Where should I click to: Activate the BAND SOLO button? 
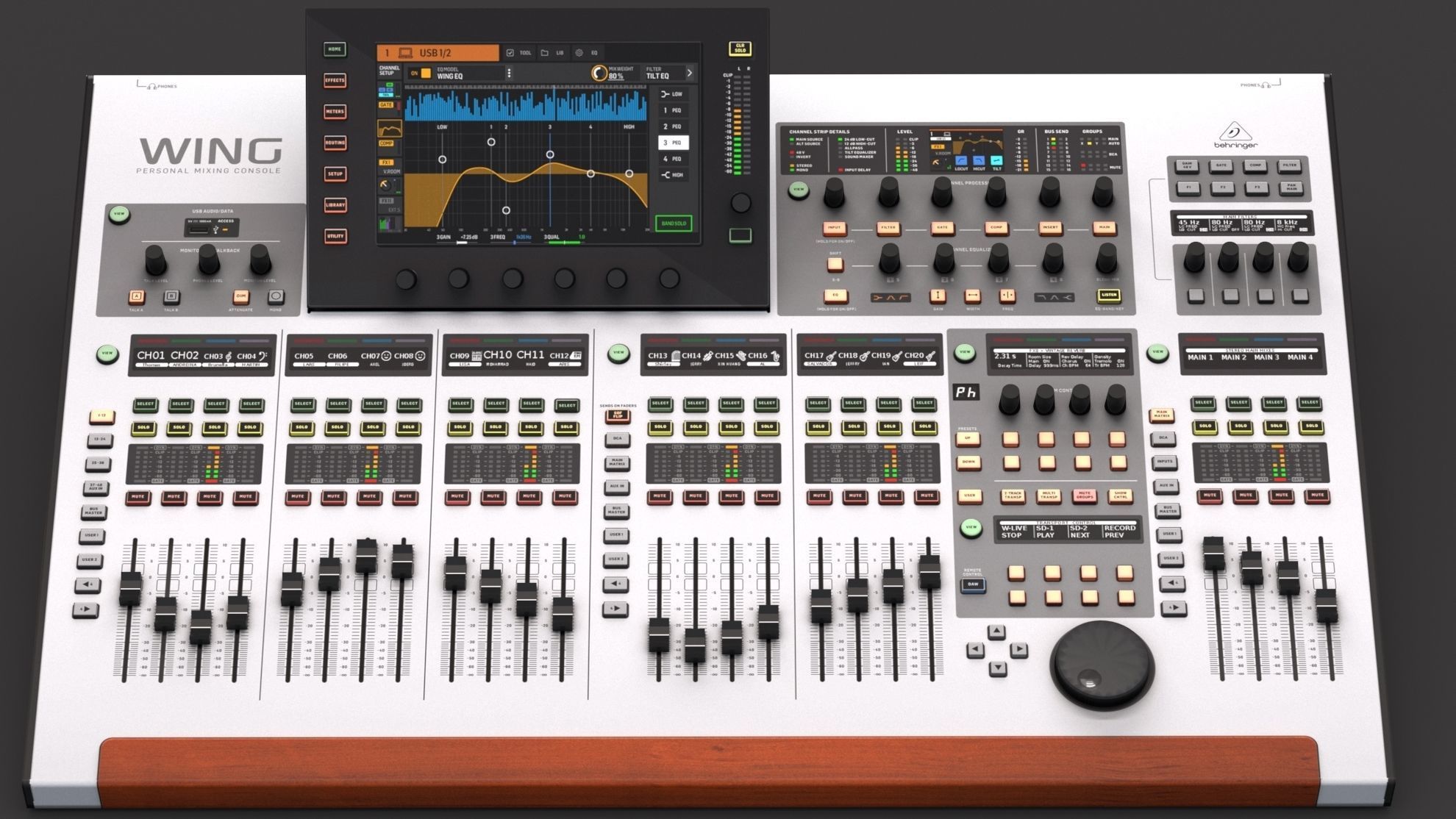[674, 223]
